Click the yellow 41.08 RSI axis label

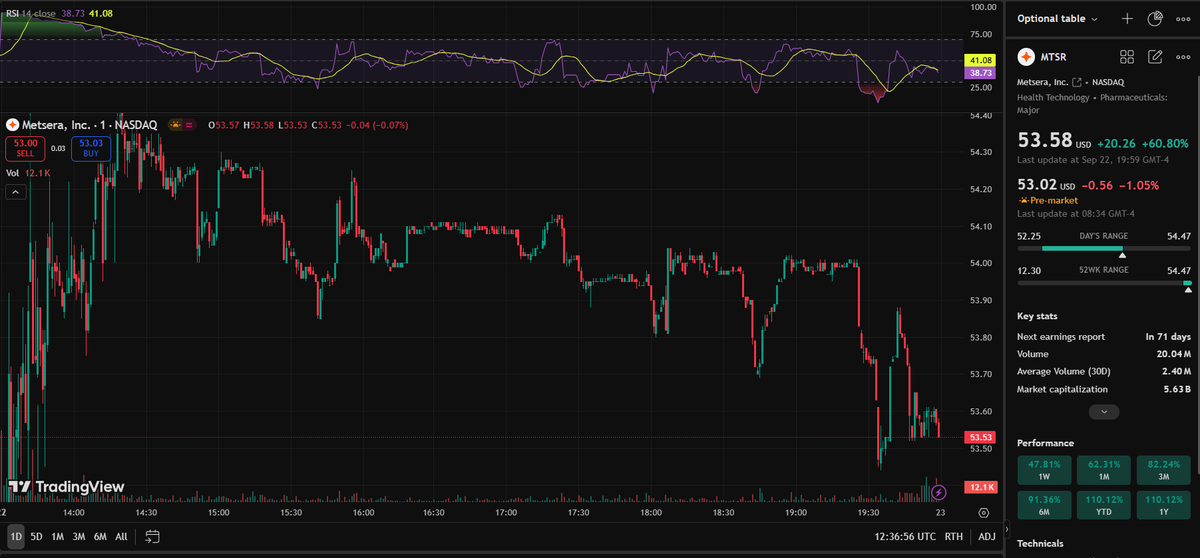pyautogui.click(x=978, y=62)
